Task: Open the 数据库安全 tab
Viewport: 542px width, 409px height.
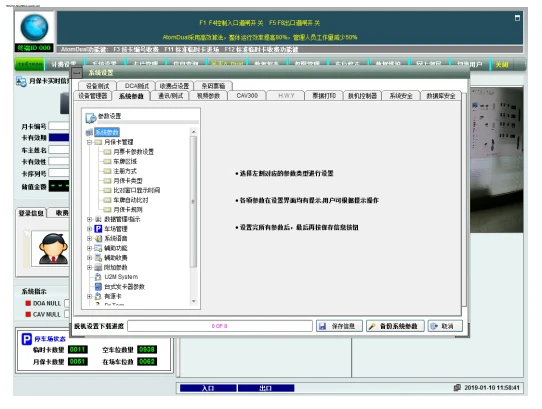Action: click(x=441, y=96)
